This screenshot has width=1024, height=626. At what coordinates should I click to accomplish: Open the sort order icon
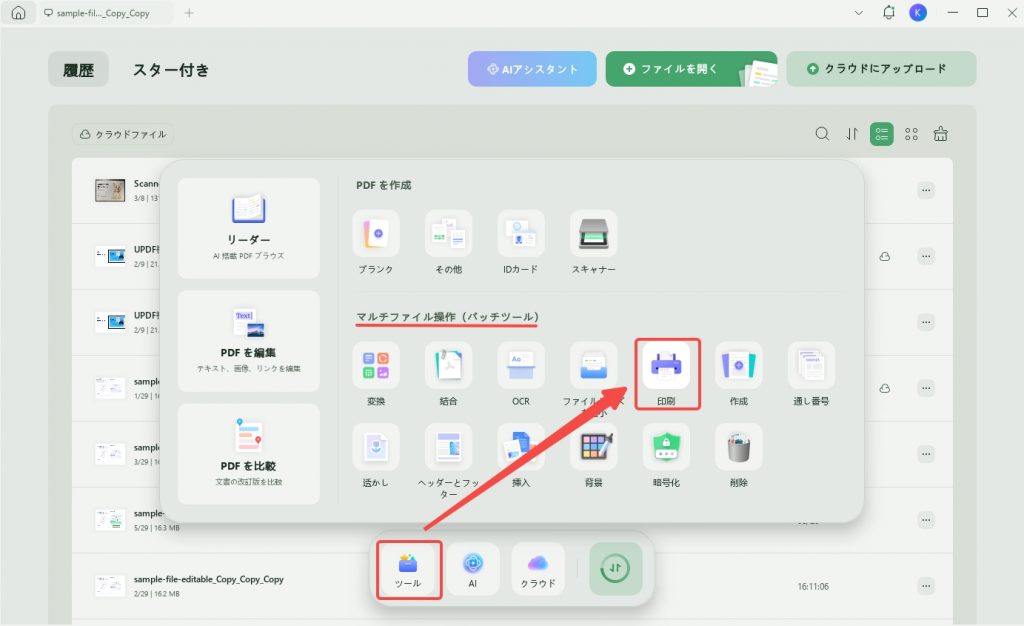[x=852, y=134]
